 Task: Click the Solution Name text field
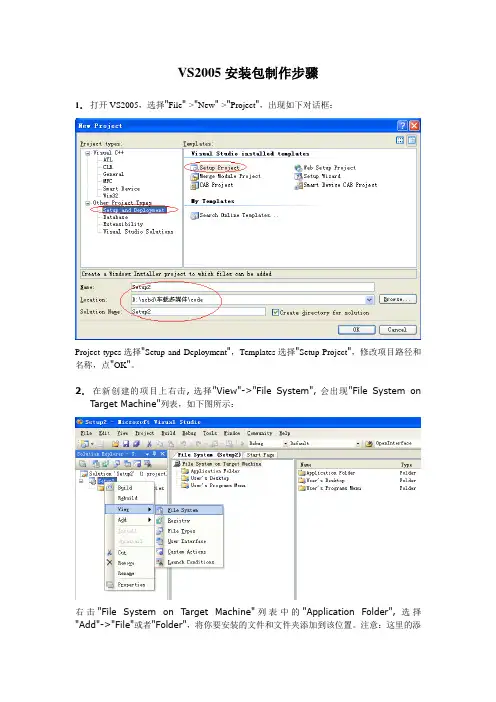(x=198, y=312)
